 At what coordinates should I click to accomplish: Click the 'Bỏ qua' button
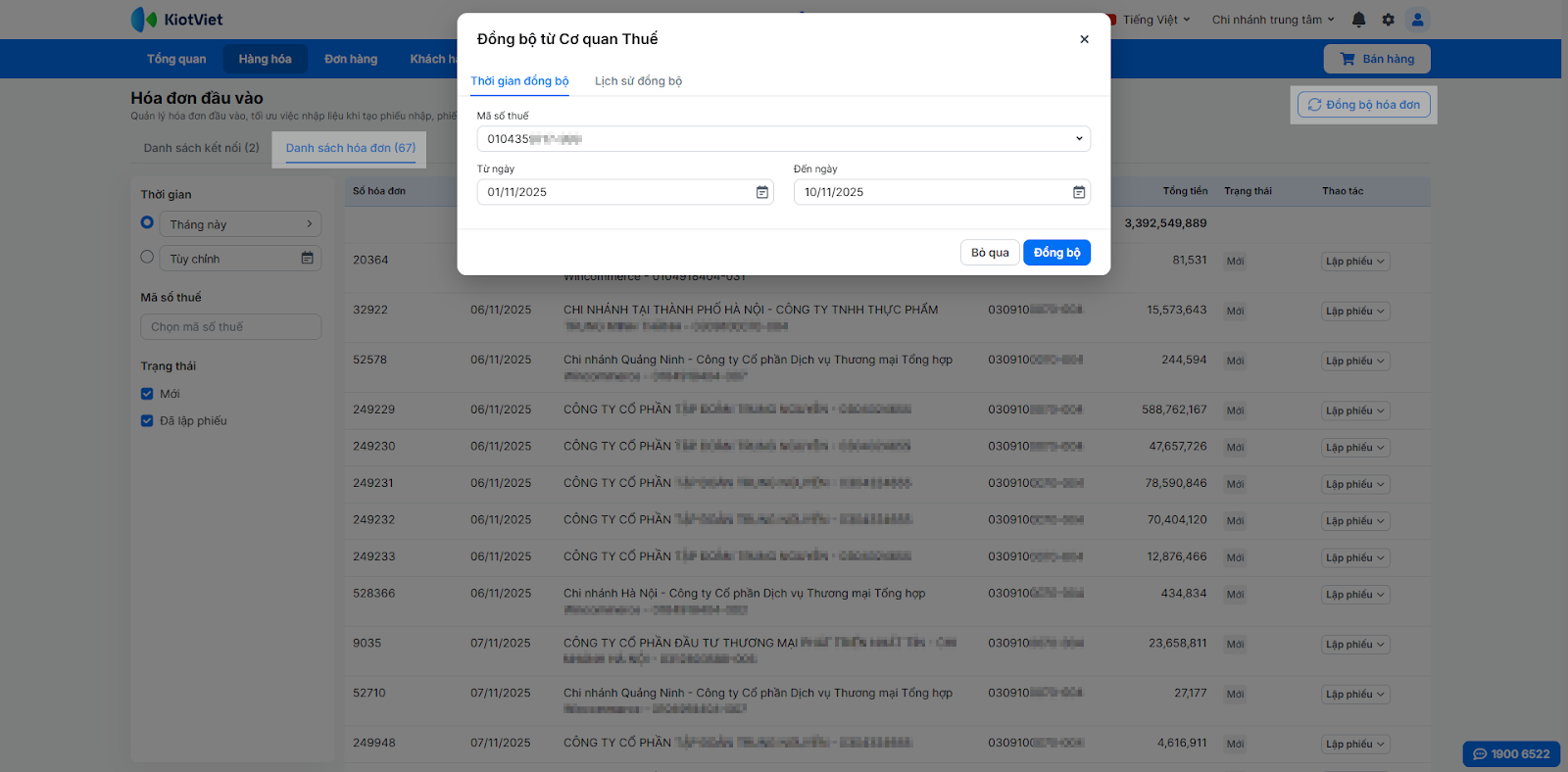point(990,253)
